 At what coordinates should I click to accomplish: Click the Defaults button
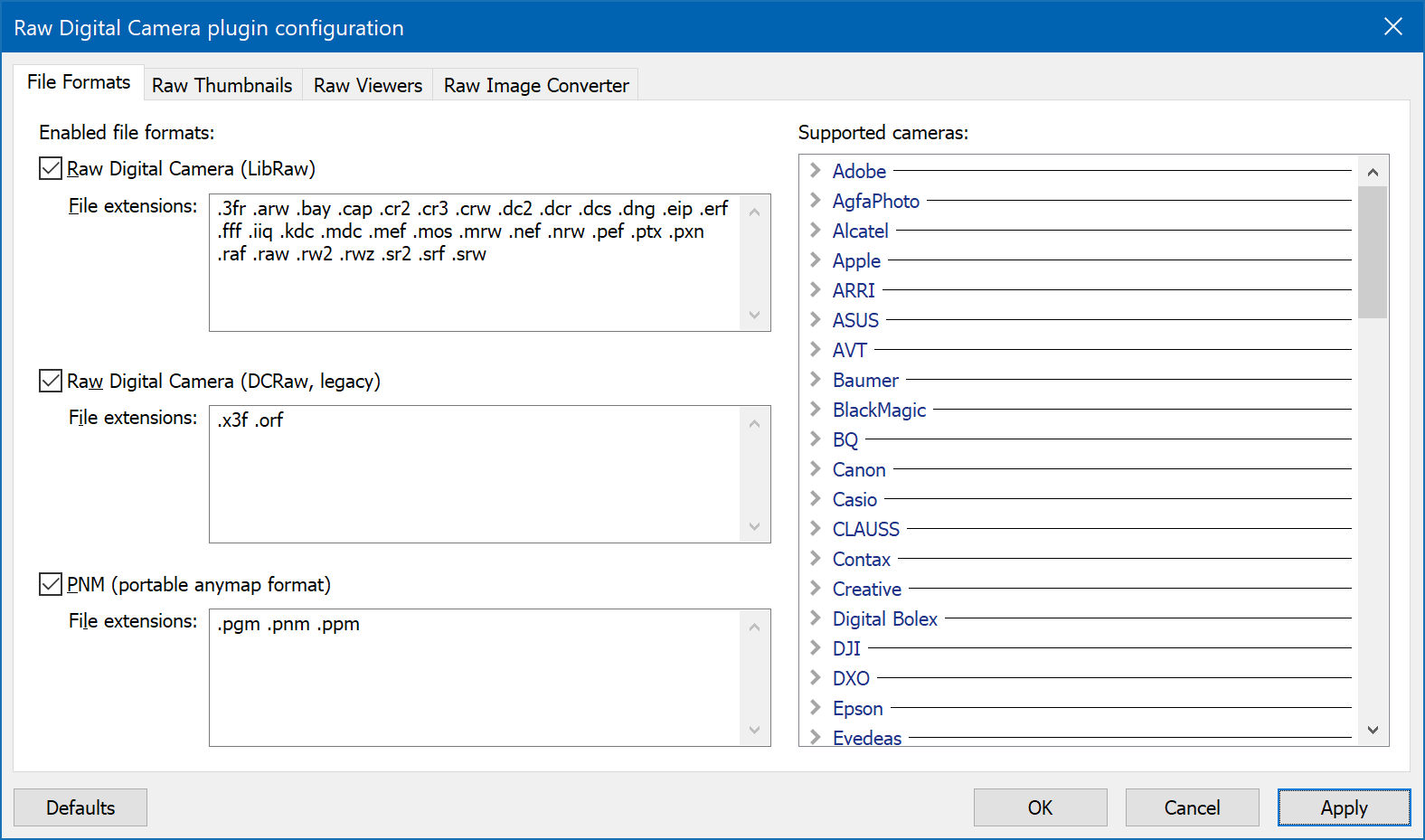80,807
